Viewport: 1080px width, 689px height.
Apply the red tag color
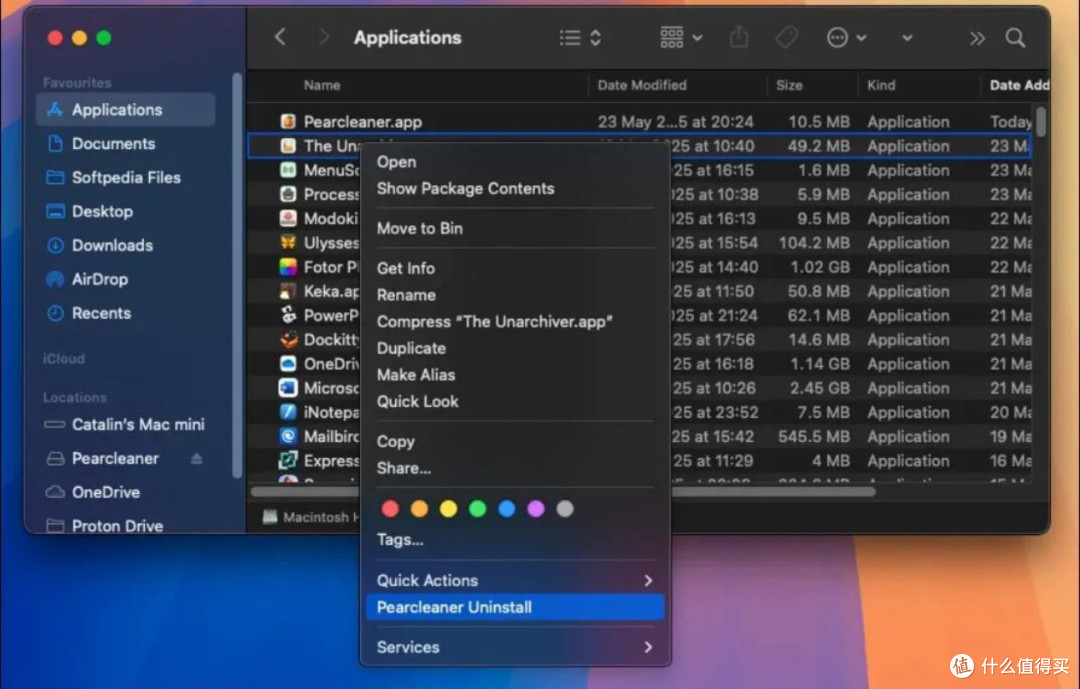(x=390, y=508)
